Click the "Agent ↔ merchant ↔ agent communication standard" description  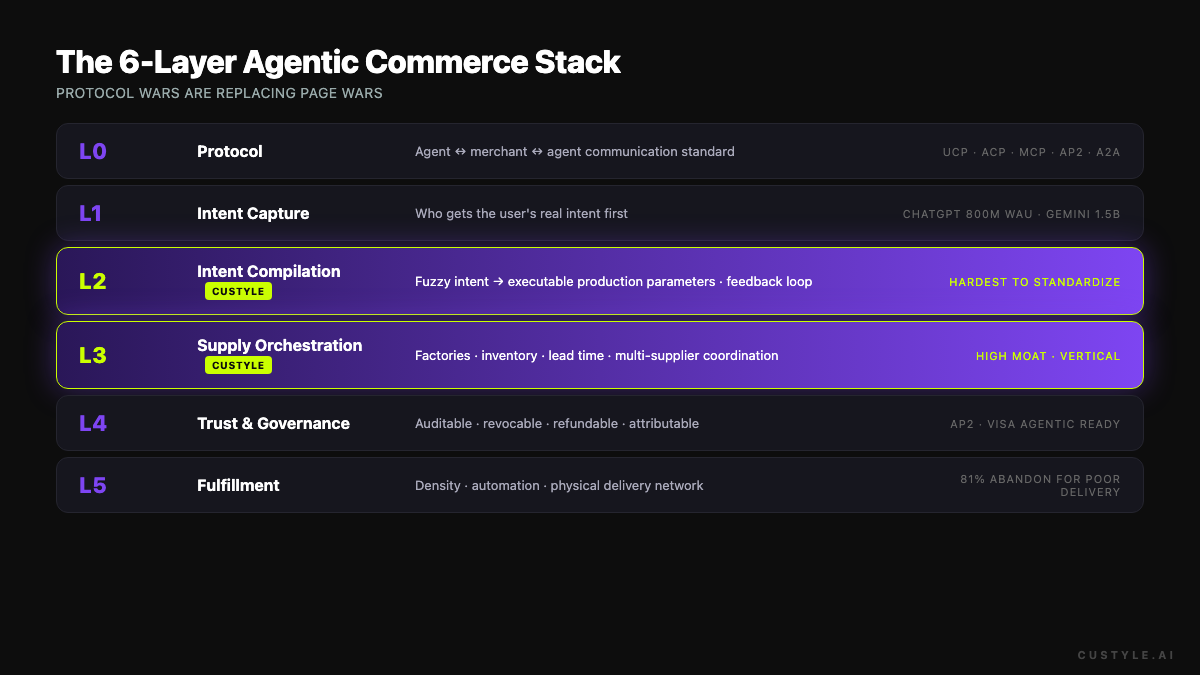575,152
